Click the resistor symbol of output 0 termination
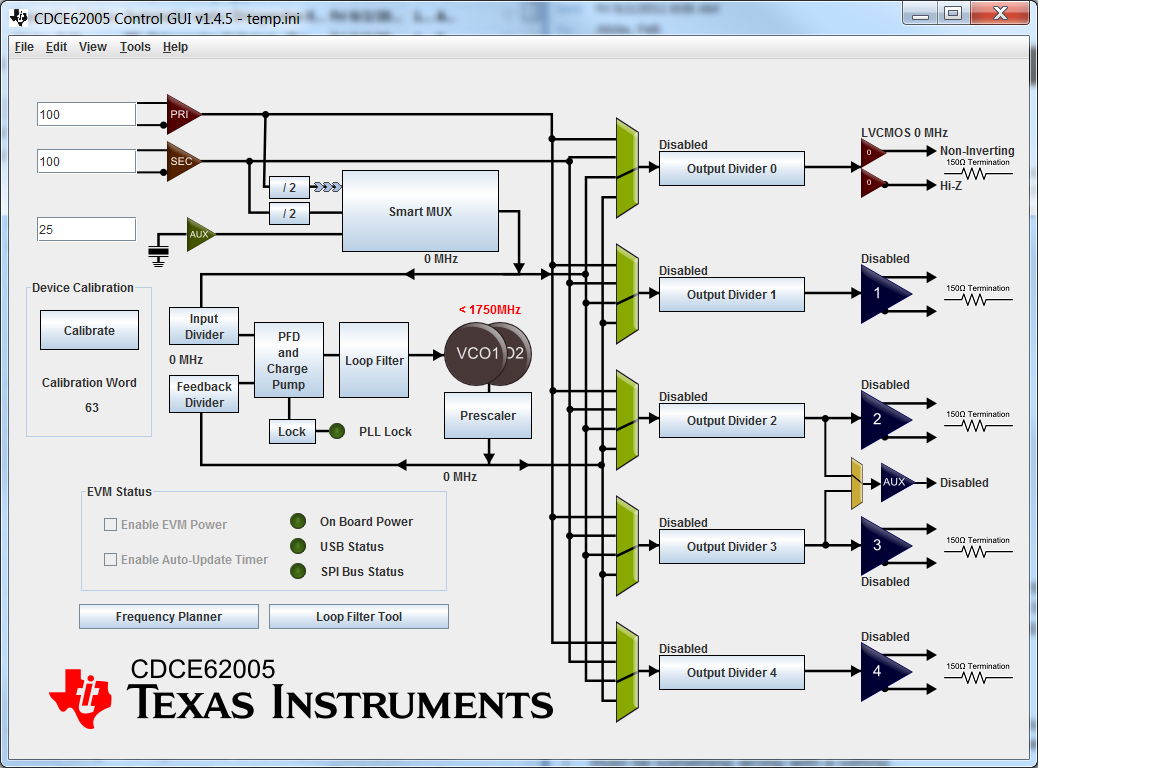1152x768 pixels. 977,174
